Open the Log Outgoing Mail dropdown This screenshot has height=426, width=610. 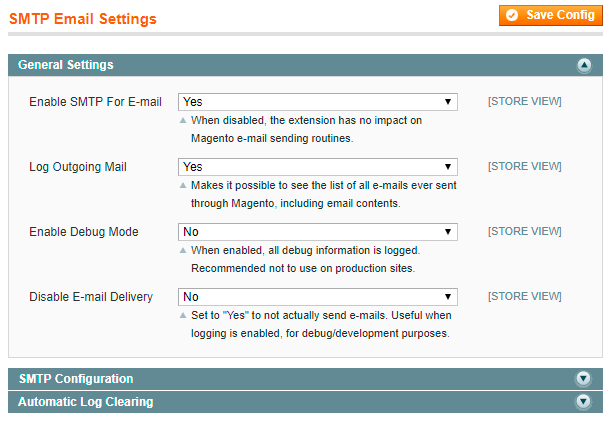point(317,167)
